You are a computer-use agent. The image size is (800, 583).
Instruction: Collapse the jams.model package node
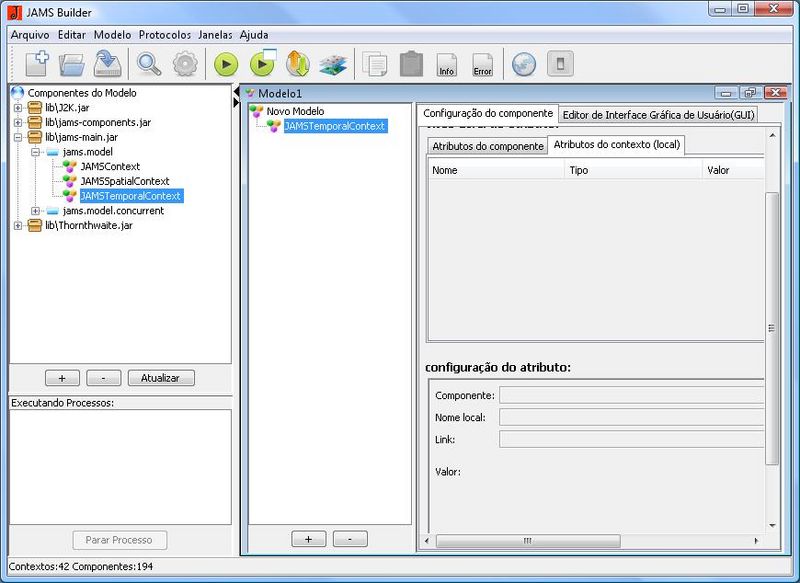point(36,152)
